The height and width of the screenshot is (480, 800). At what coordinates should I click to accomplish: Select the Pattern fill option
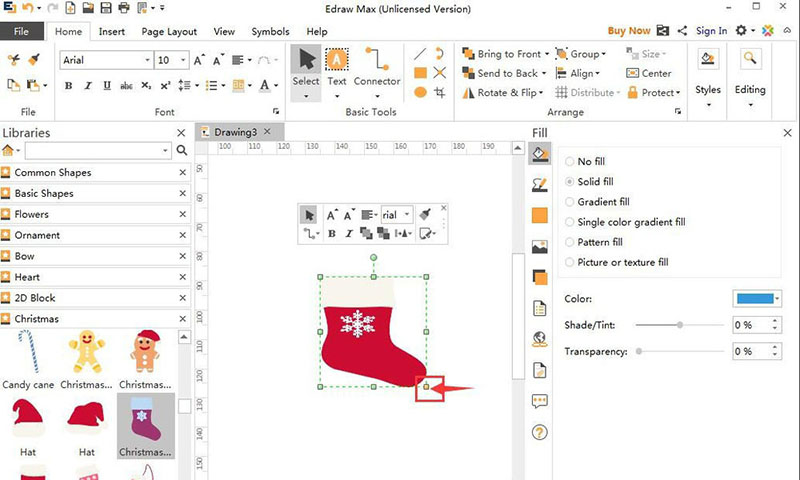tap(594, 242)
